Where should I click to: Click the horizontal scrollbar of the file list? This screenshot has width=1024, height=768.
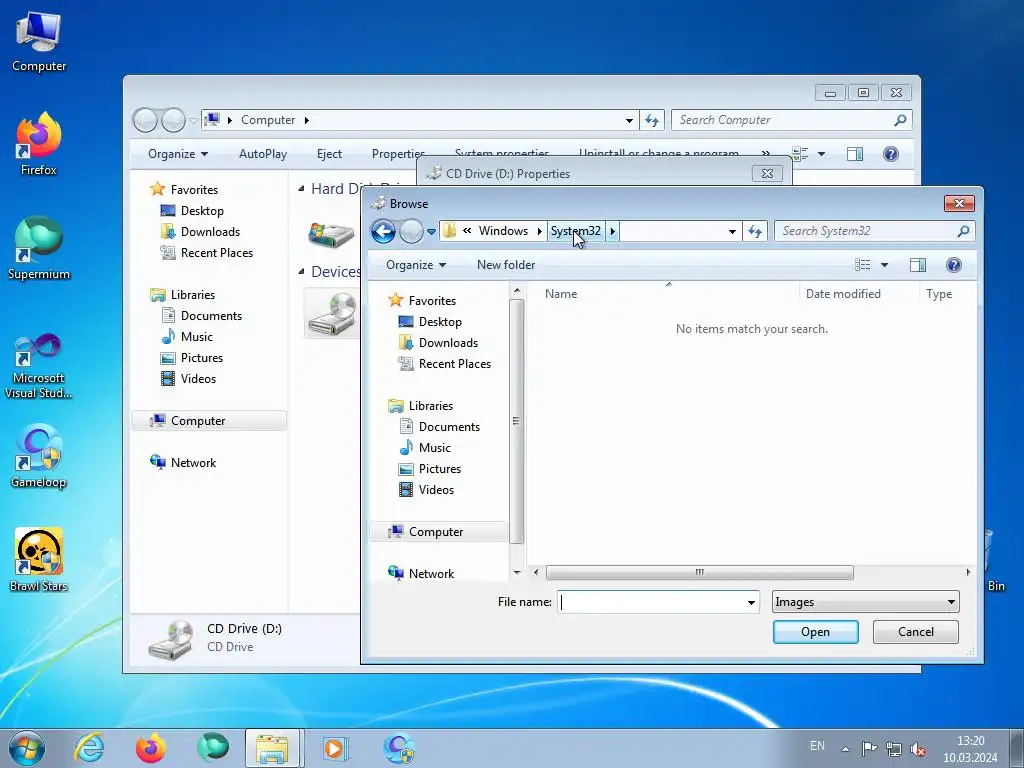click(x=699, y=573)
